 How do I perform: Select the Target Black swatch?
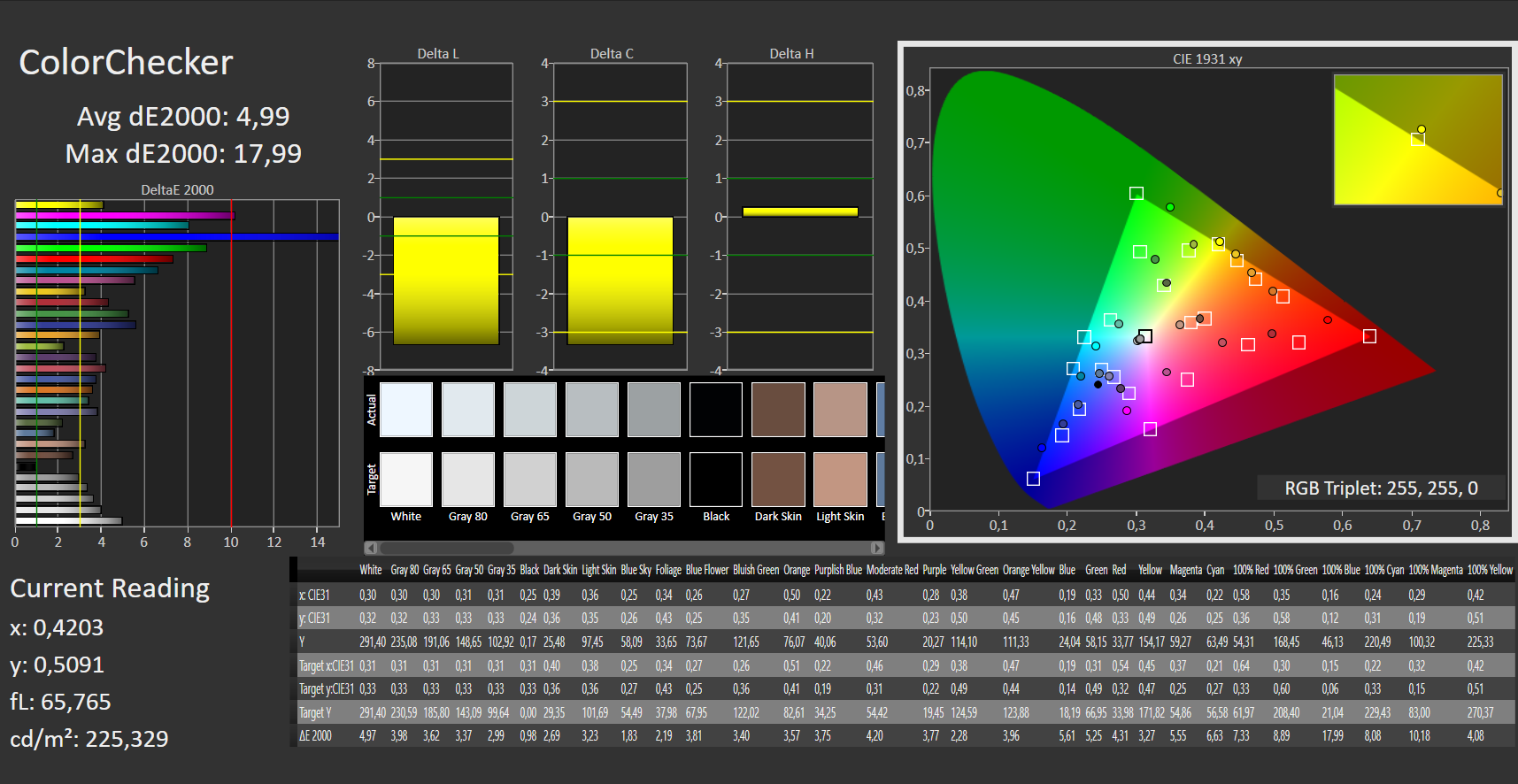716,480
